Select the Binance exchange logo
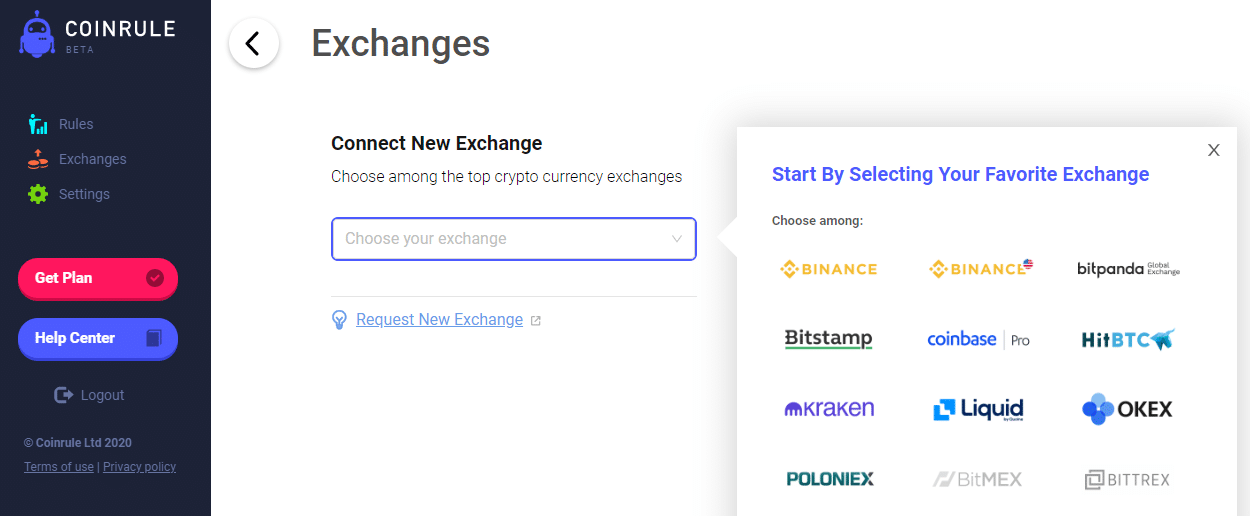Viewport: 1250px width, 516px height. coord(829,269)
